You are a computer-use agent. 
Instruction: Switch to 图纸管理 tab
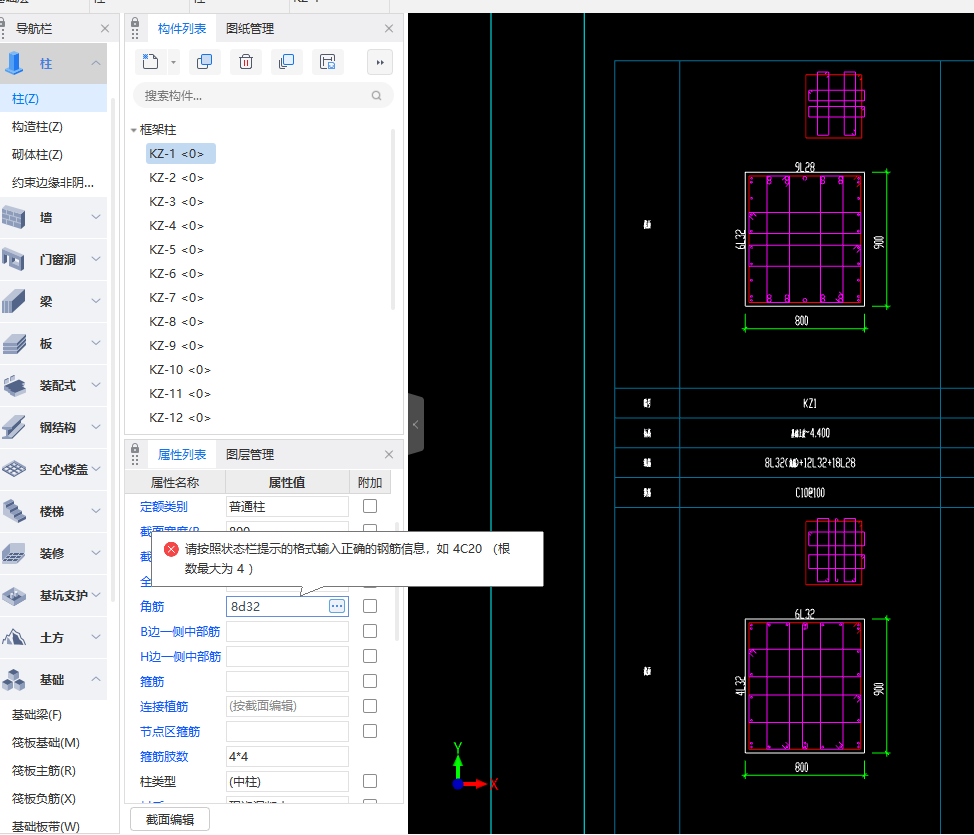pos(250,29)
